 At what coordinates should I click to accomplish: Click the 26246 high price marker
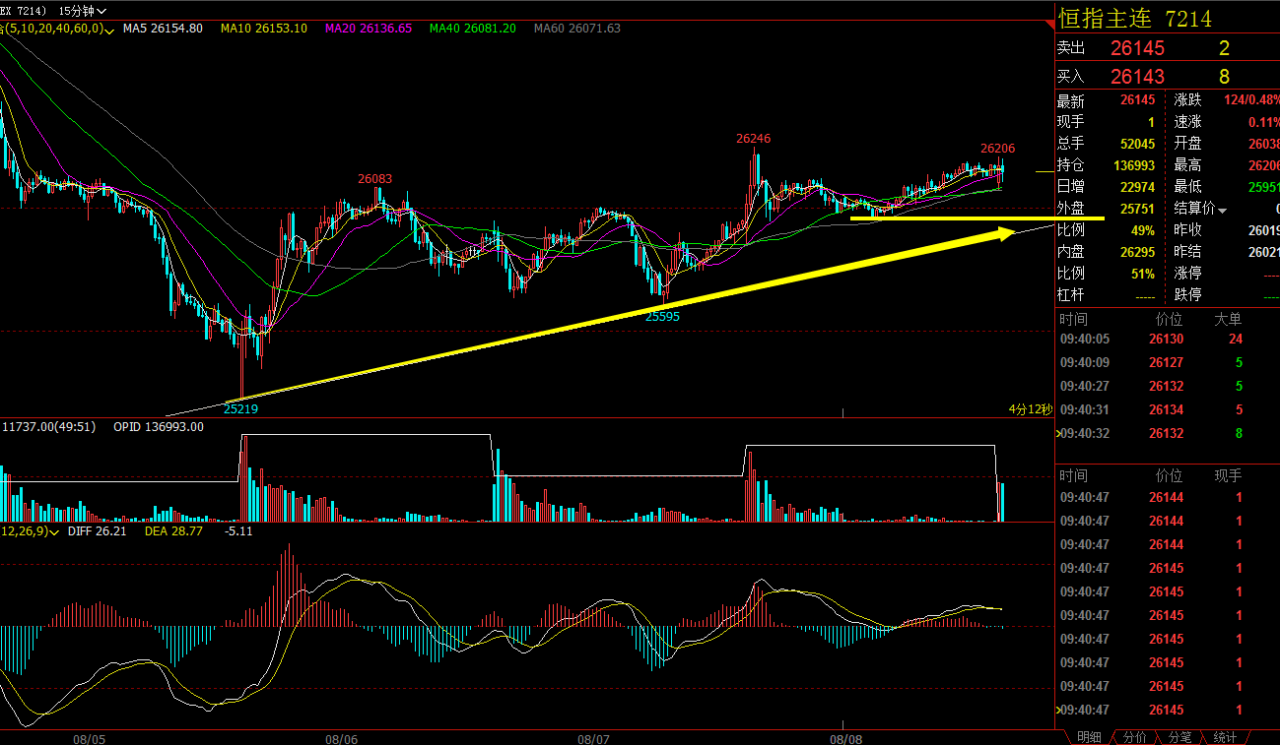pyautogui.click(x=753, y=138)
